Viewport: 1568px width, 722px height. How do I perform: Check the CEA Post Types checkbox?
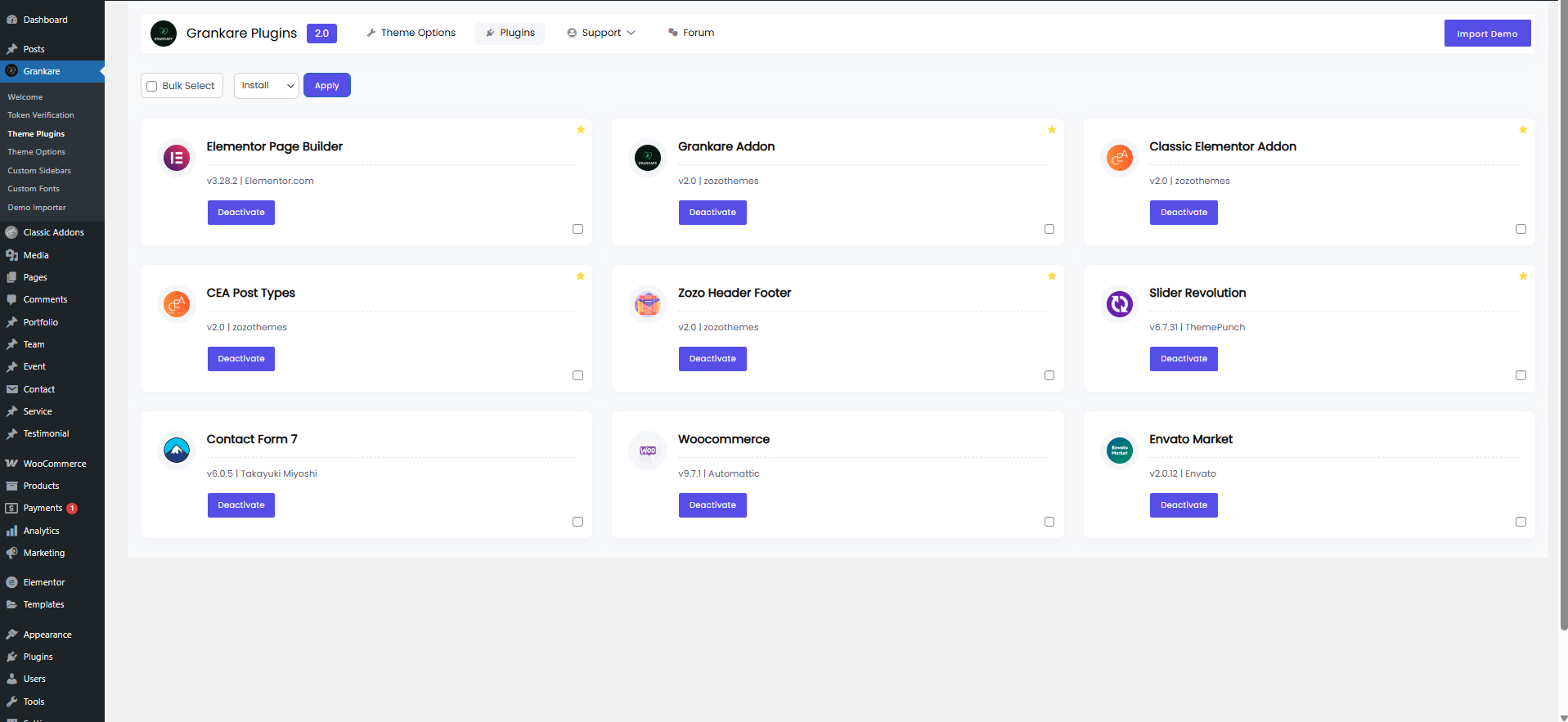(x=577, y=375)
